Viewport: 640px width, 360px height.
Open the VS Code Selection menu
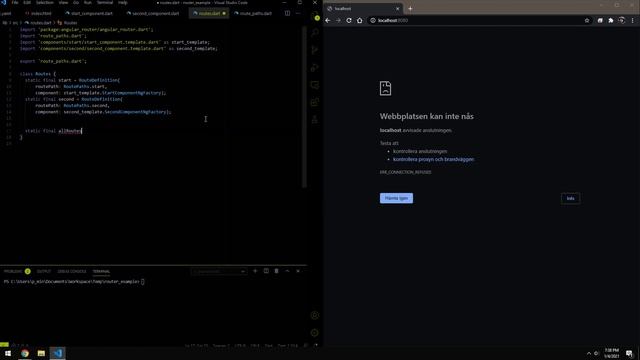point(44,2)
